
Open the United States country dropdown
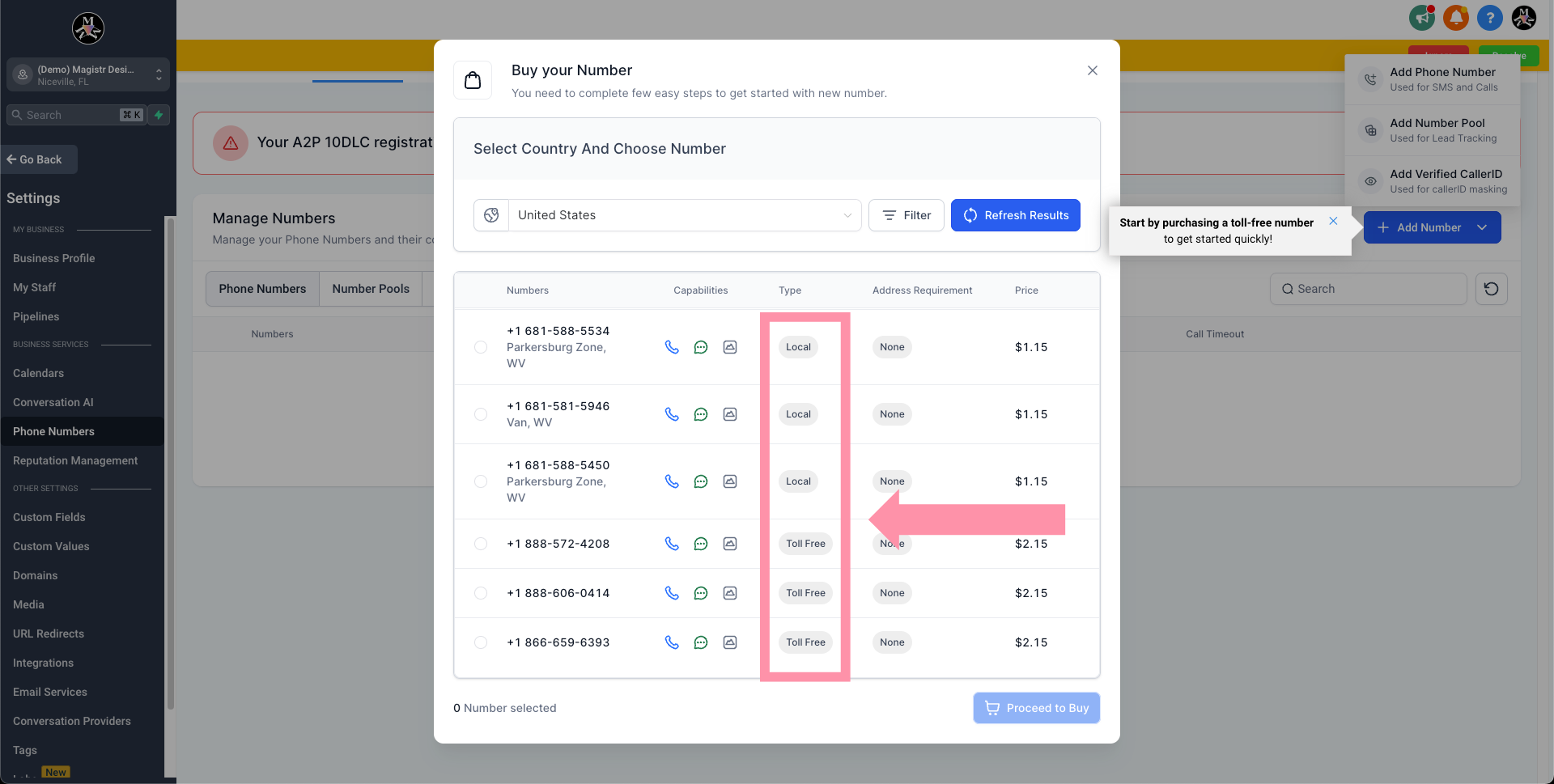pyautogui.click(x=684, y=215)
